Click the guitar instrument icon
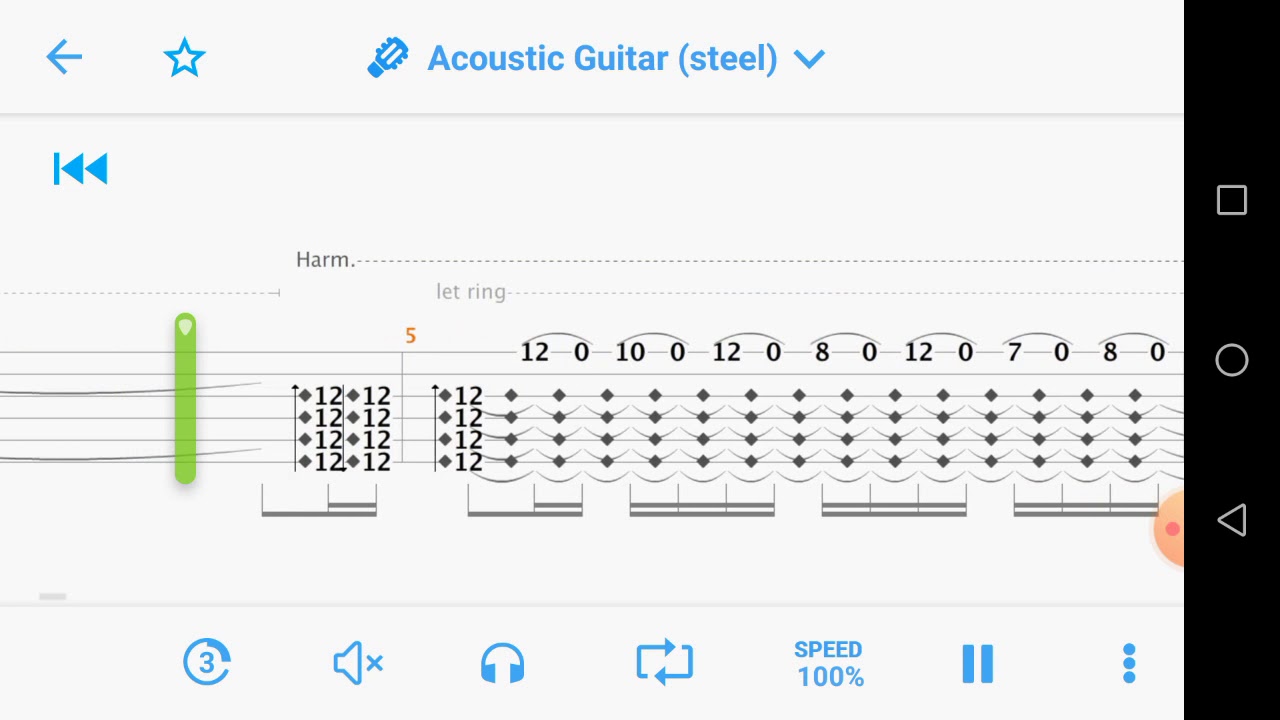Image resolution: width=1280 pixels, height=720 pixels. (388, 58)
